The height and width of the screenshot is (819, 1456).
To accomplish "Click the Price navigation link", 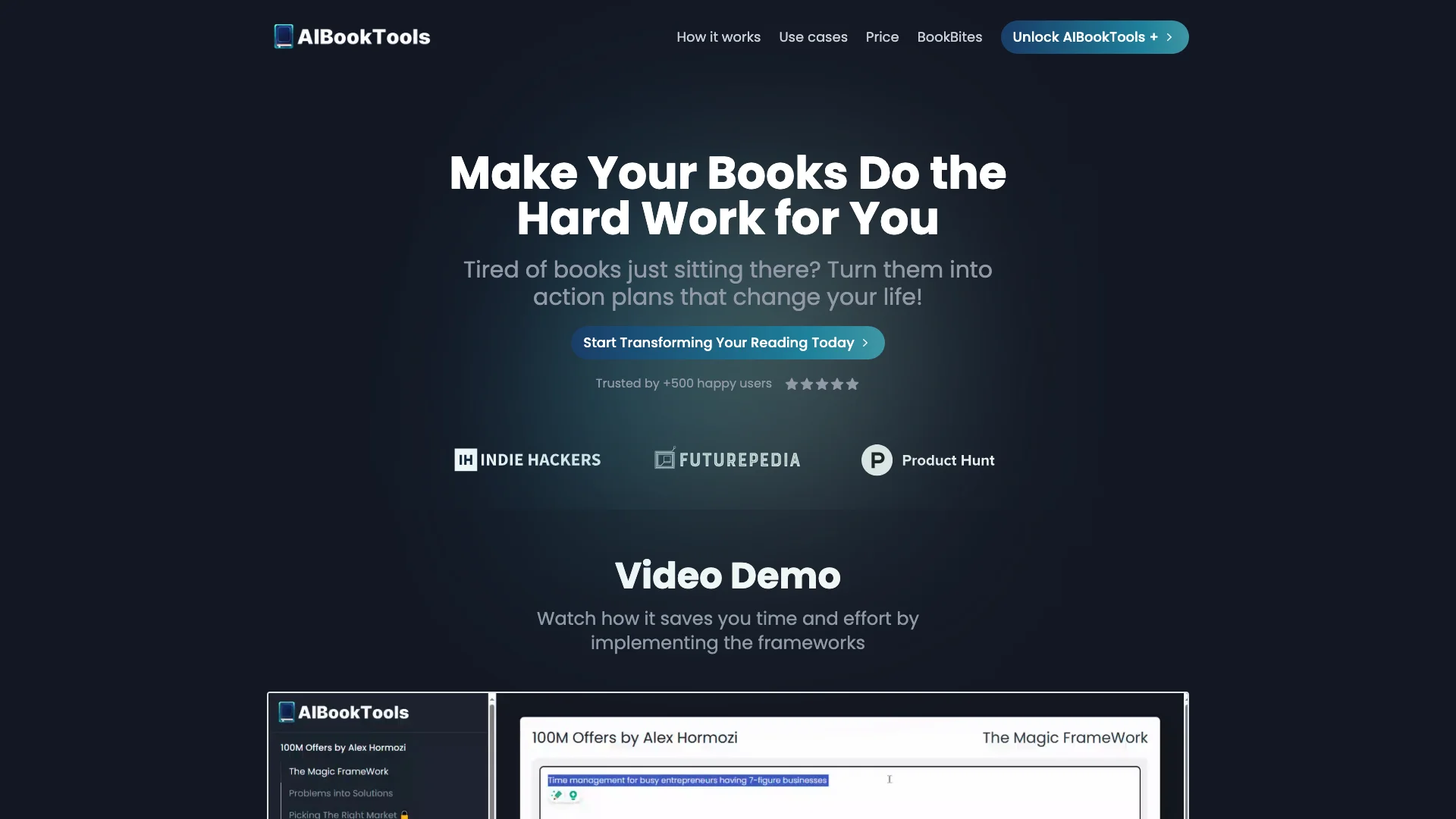I will coord(882,37).
